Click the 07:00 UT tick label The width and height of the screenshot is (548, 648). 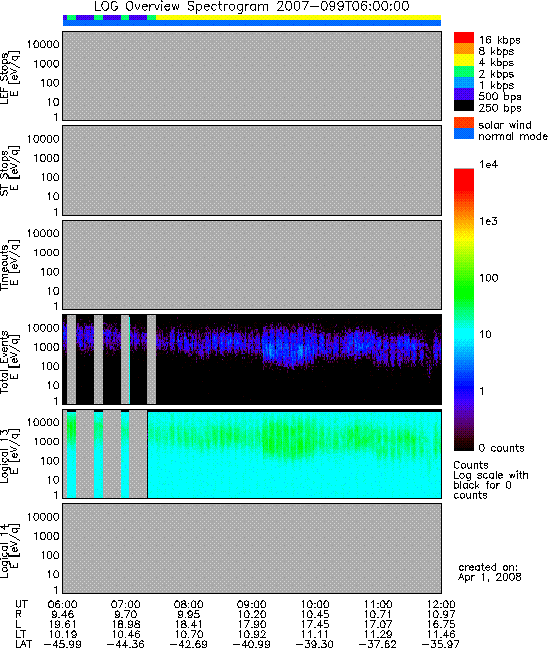[x=125, y=604]
